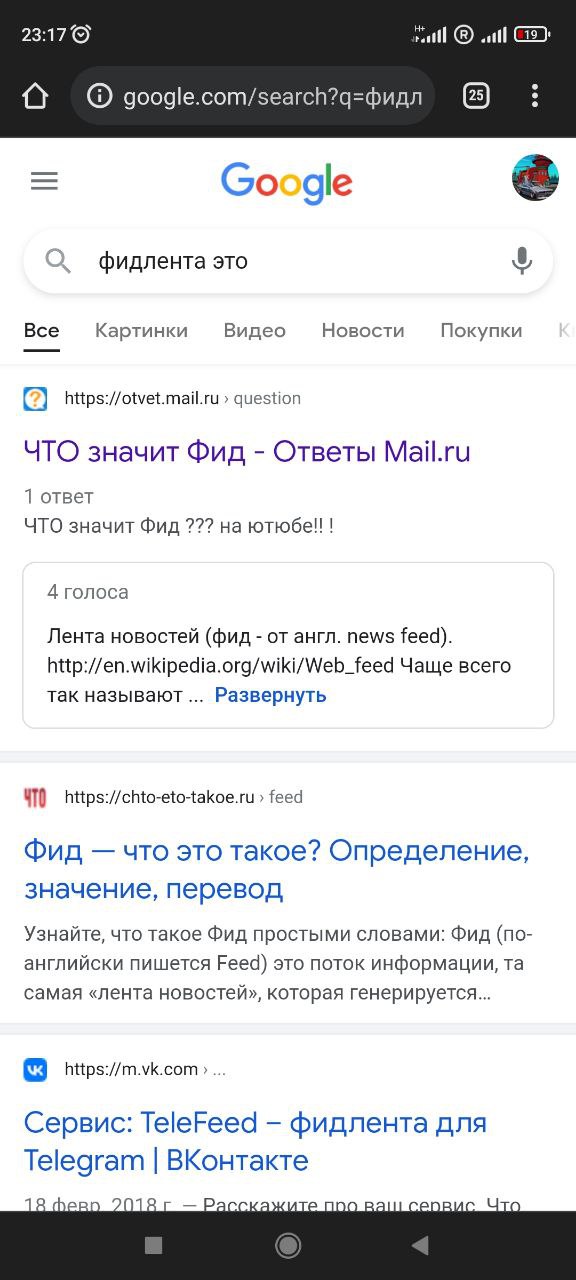The image size is (576, 1280).
Task: Open the tab switcher showing 25 tabs
Action: coord(476,96)
